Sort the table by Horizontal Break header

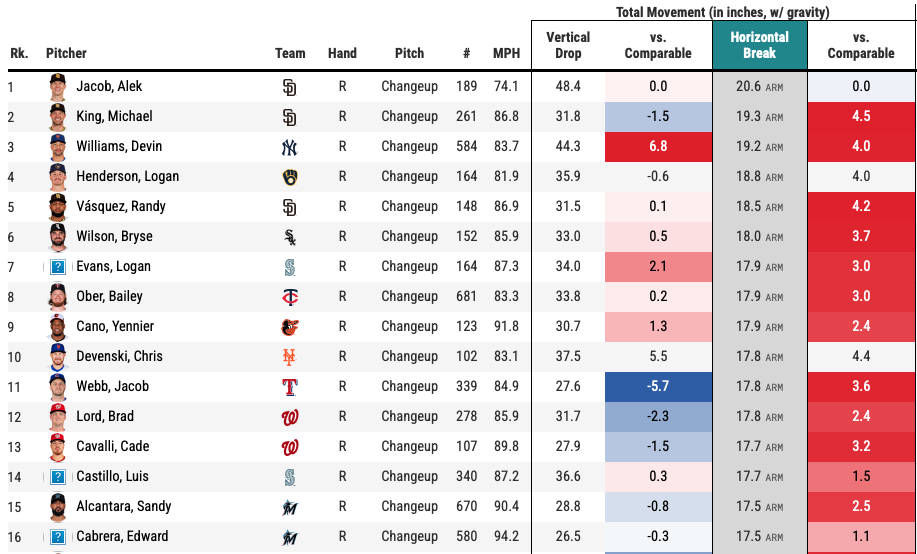[x=759, y=45]
